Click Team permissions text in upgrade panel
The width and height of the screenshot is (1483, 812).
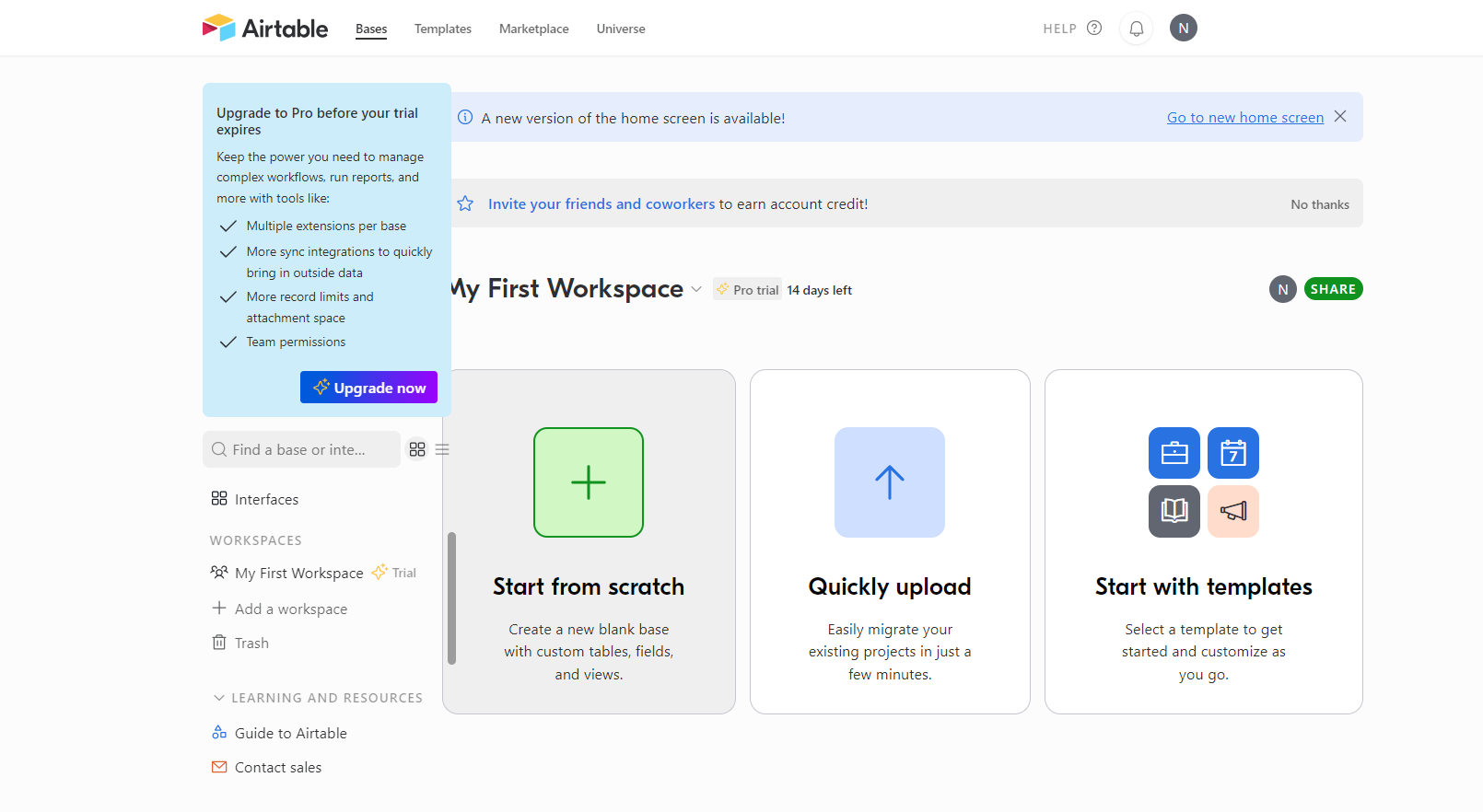coord(296,342)
